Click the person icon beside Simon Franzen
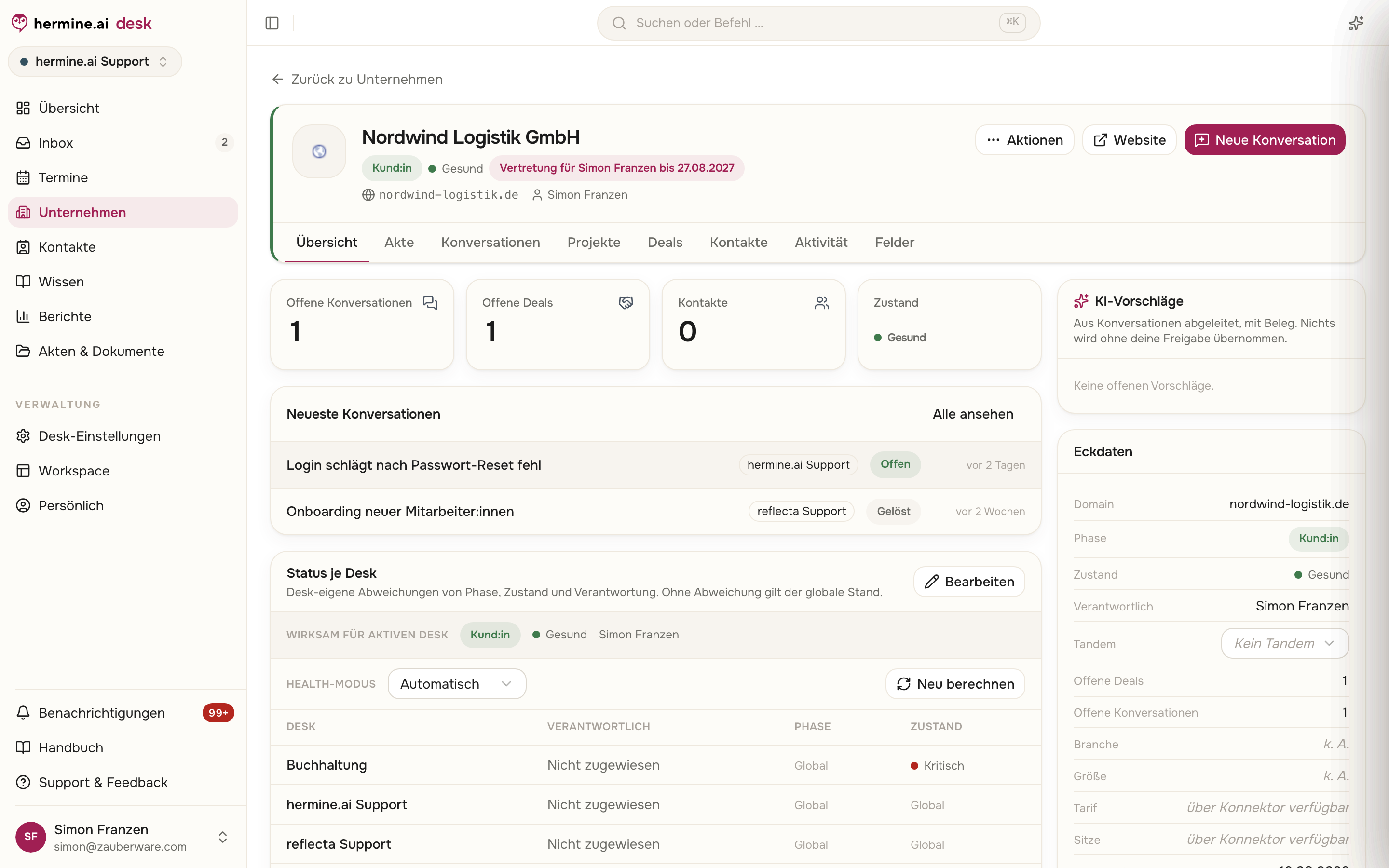The image size is (1389, 868). [537, 195]
